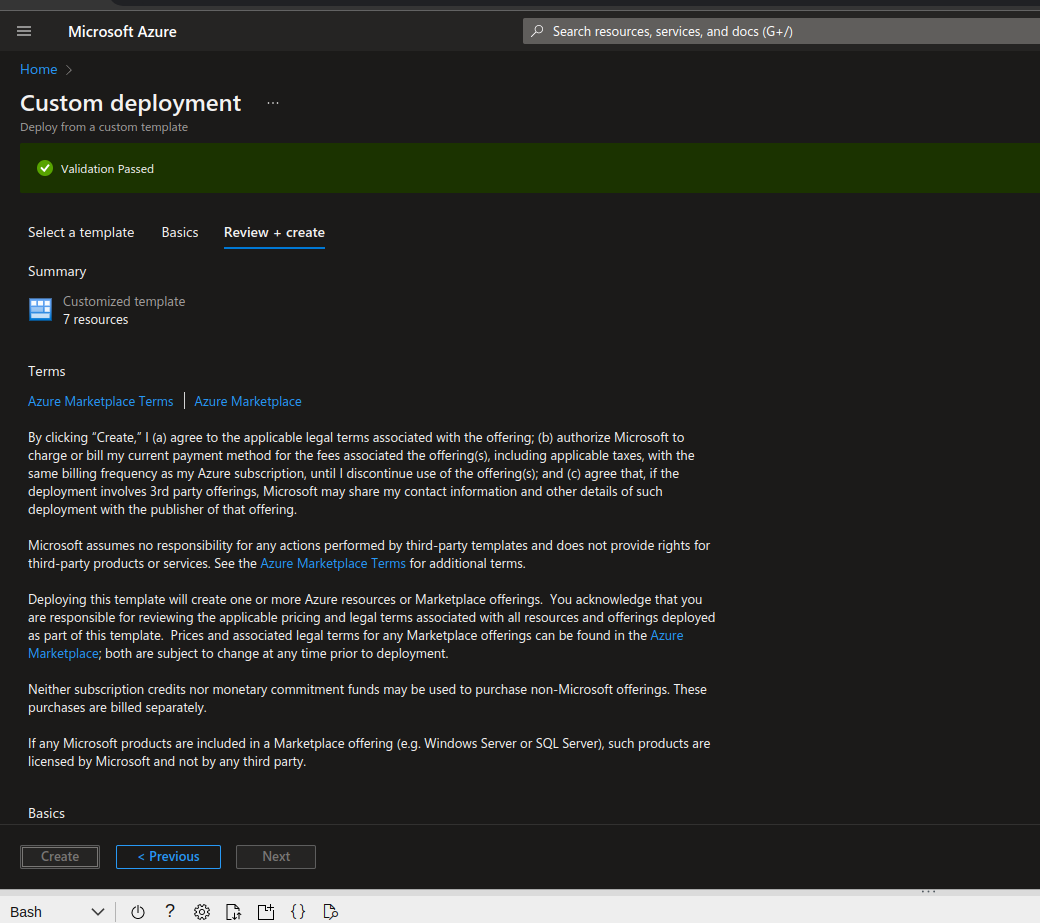
Task: Click the green Validation Passed checkmark
Action: [44, 168]
